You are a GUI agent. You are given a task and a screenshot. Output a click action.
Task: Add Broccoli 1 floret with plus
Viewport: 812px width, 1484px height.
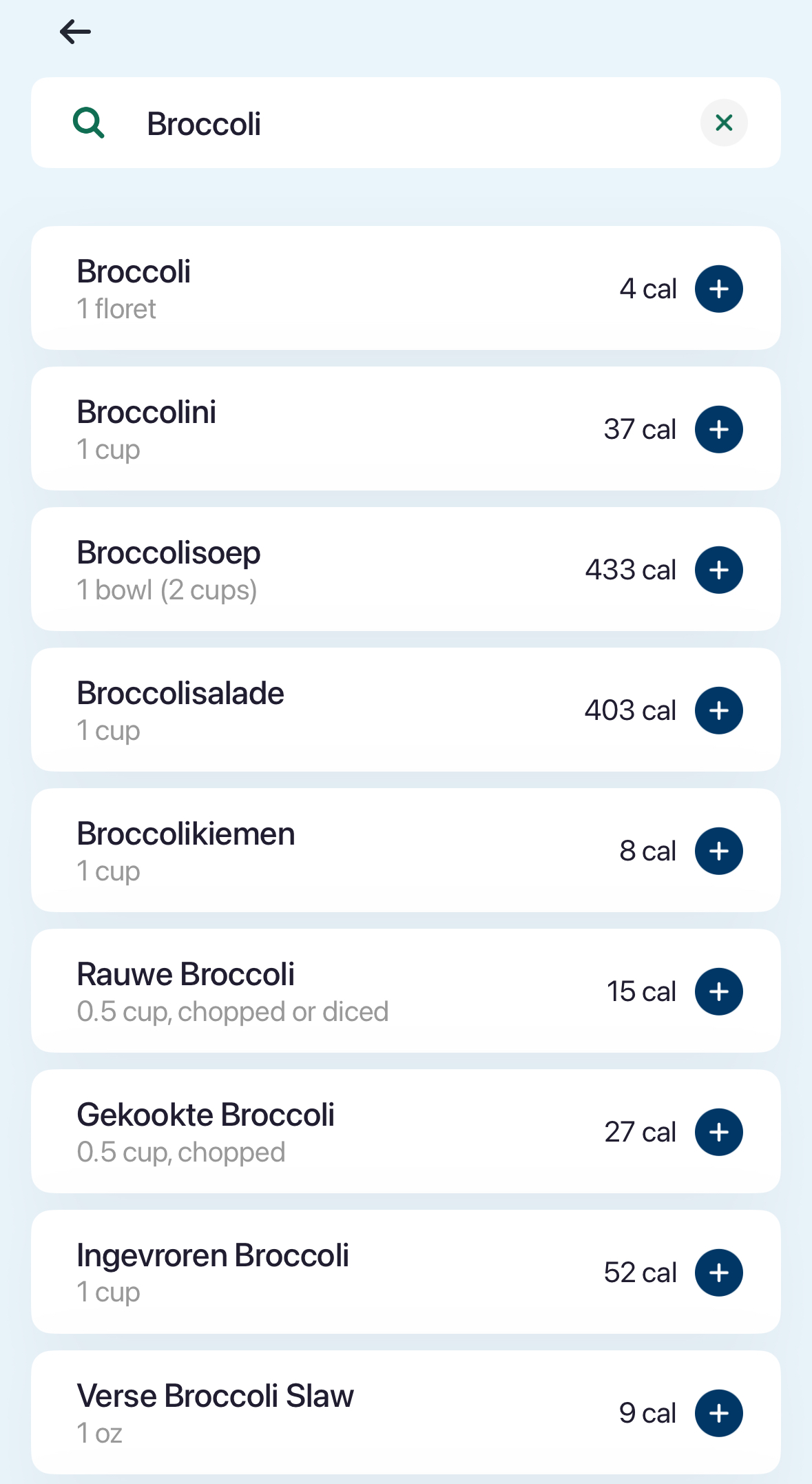point(718,289)
